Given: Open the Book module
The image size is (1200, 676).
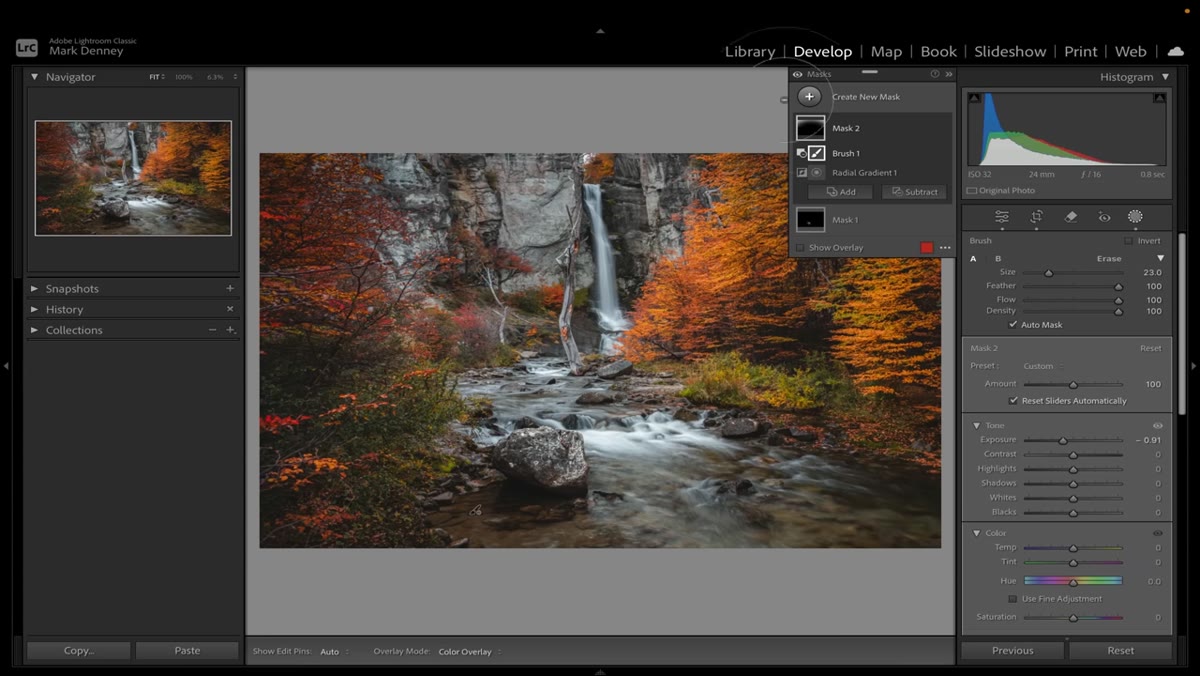Looking at the screenshot, I should 938,52.
